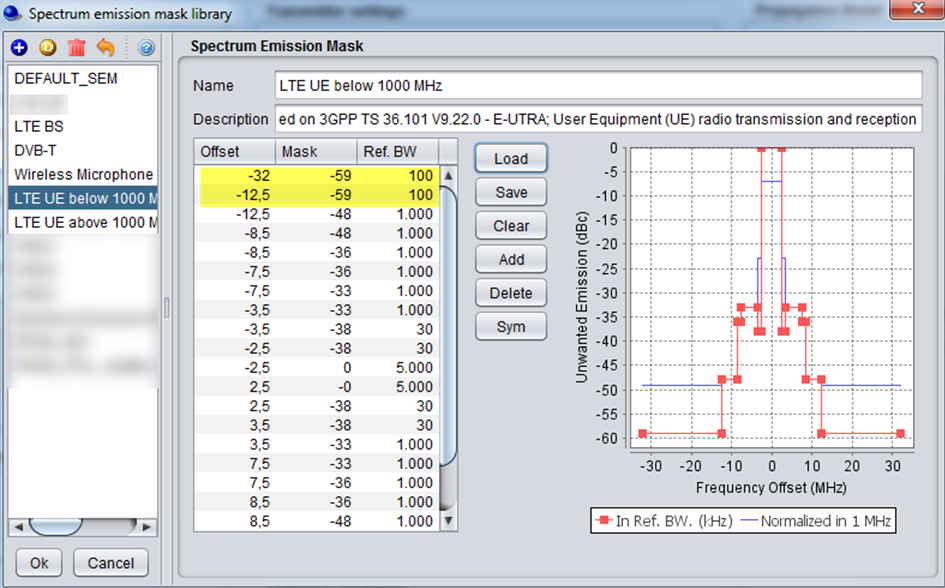
Task: Select mask cell of highlighted -12,5 row
Action: point(316,195)
